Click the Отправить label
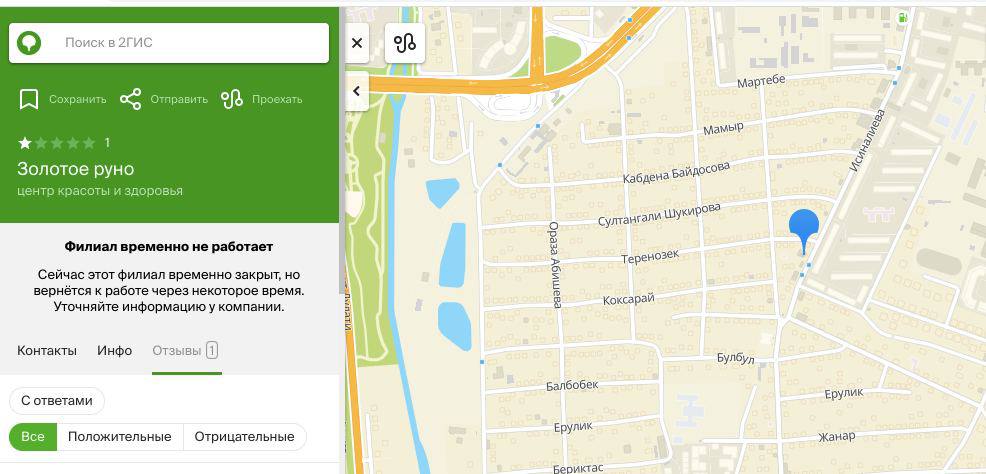Viewport: 986px width, 474px height. pyautogui.click(x=179, y=99)
